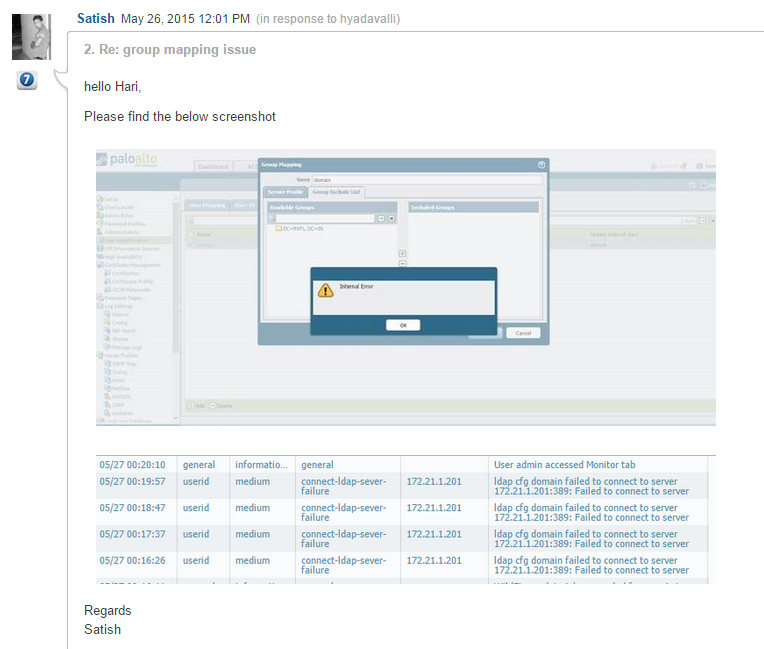Click OK in the Internal Error dialog

pyautogui.click(x=403, y=325)
